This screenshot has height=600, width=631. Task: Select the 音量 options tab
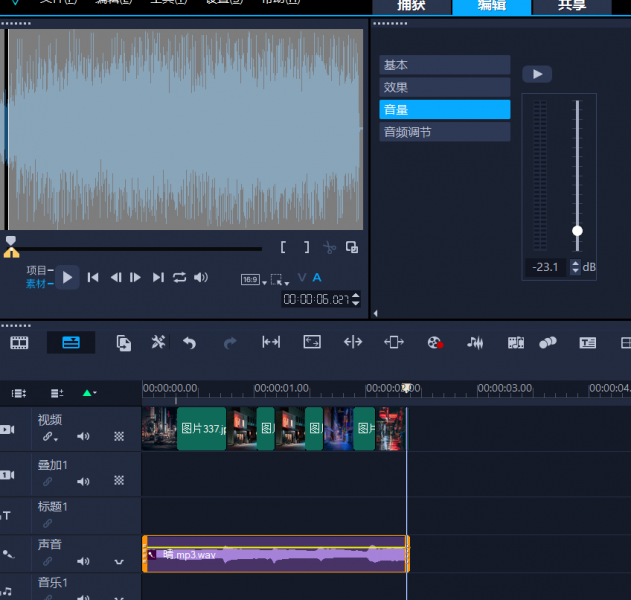(x=445, y=109)
